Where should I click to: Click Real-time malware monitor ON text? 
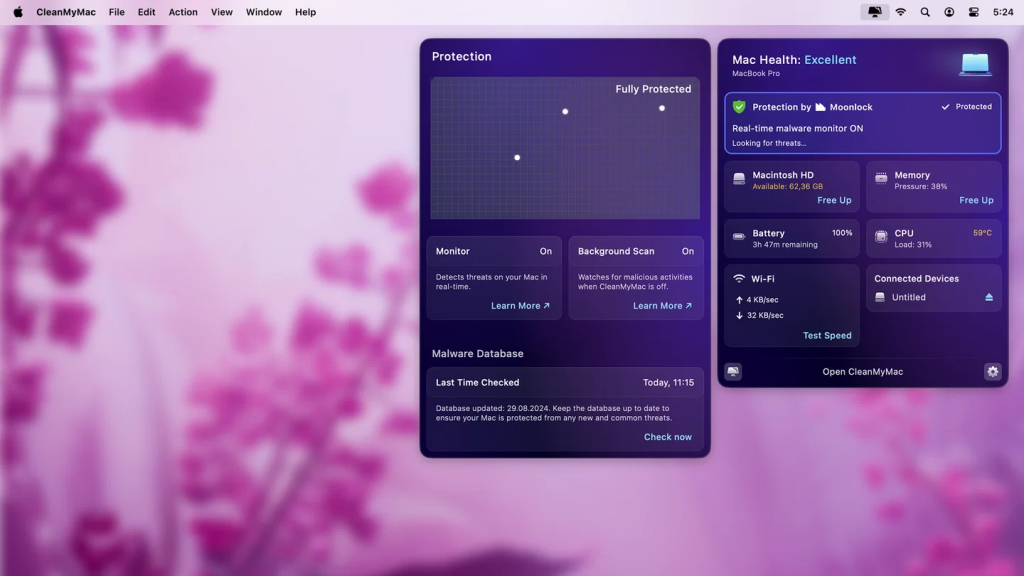pyautogui.click(x=797, y=129)
